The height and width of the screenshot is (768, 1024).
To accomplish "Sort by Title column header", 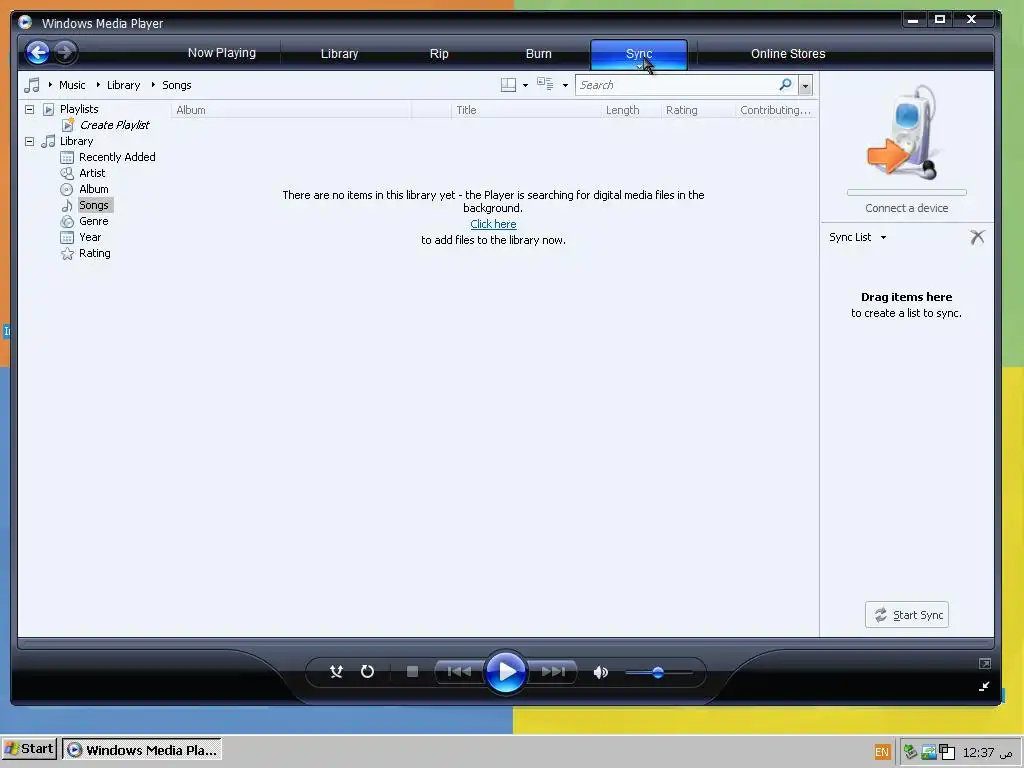I will pyautogui.click(x=526, y=110).
